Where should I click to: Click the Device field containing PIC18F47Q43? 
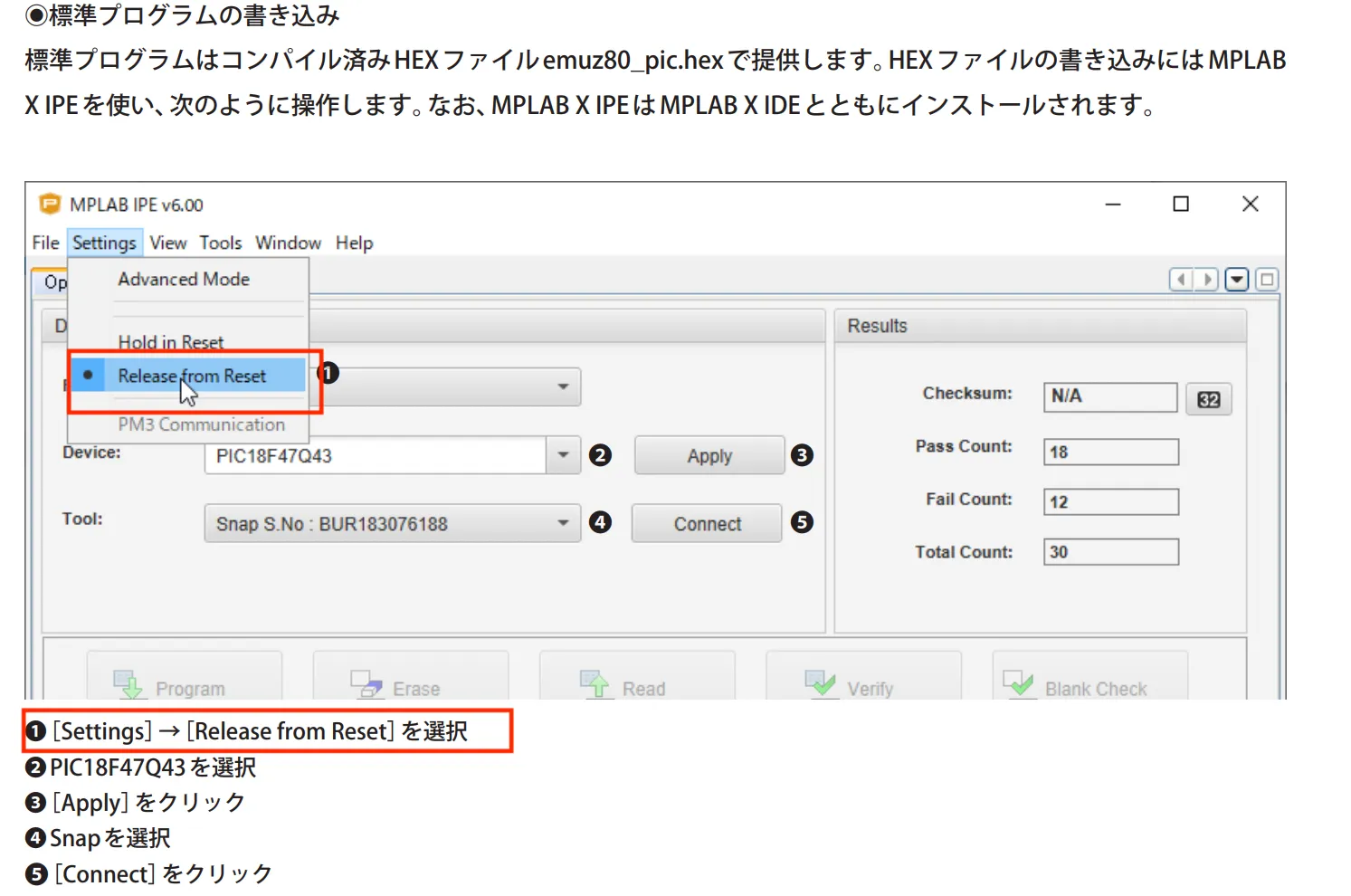pyautogui.click(x=376, y=455)
